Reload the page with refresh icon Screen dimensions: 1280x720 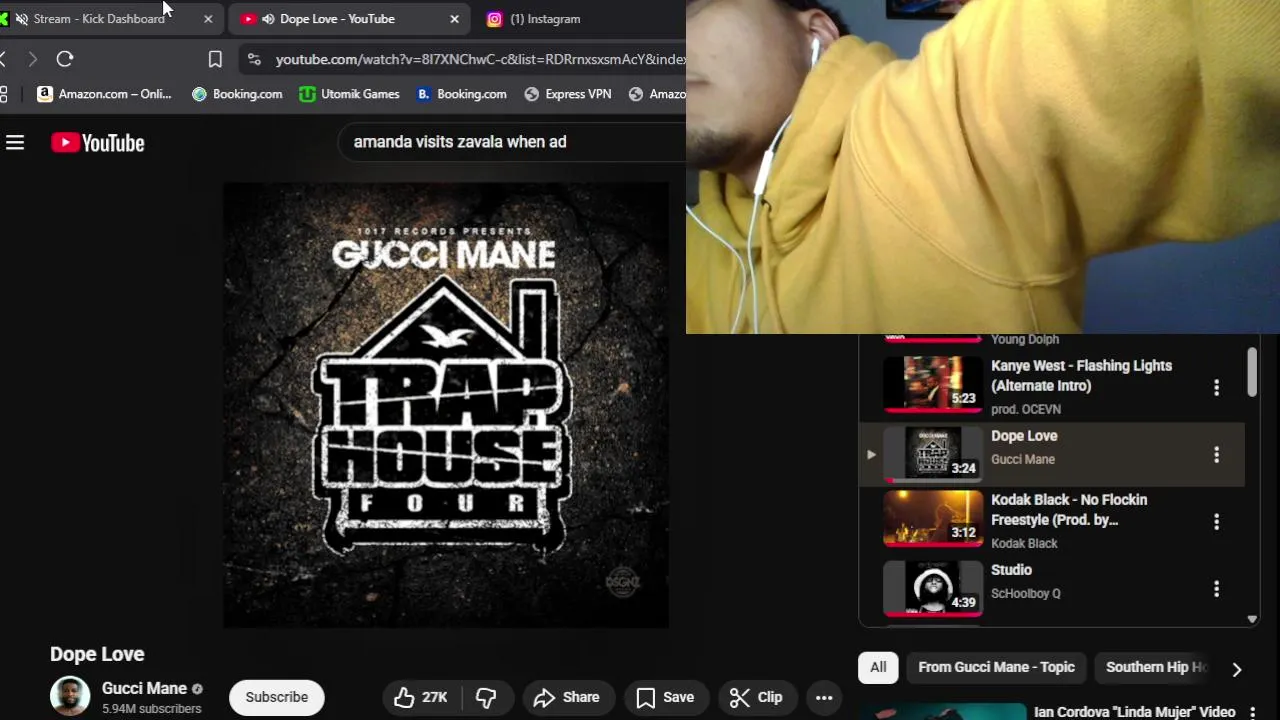pos(65,59)
